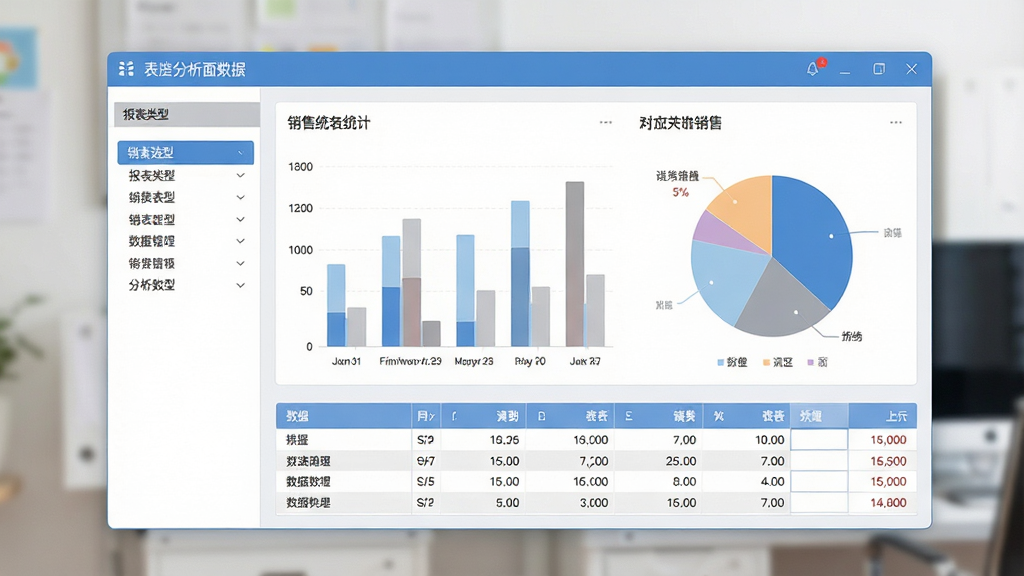Expand the chevron on the 分析数型 sidebar row
Screen dimensions: 1024x576
pyautogui.click(x=240, y=285)
